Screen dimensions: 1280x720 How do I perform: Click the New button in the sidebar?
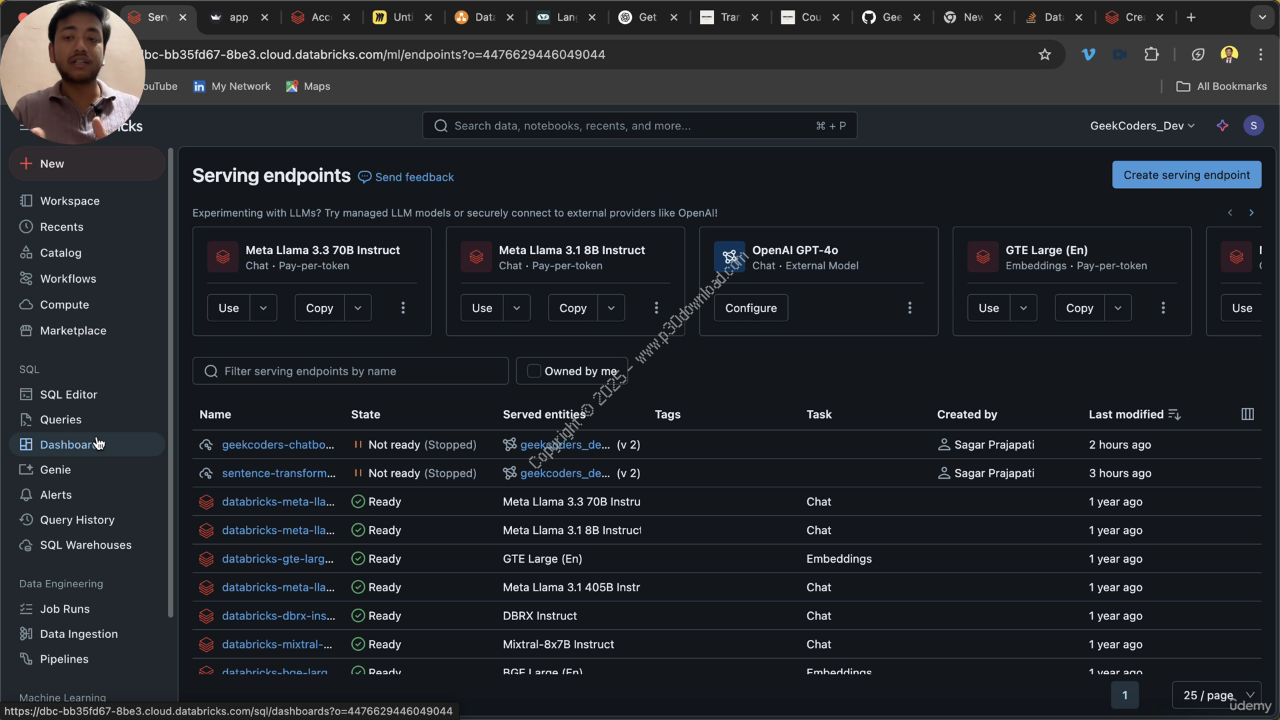[88, 164]
